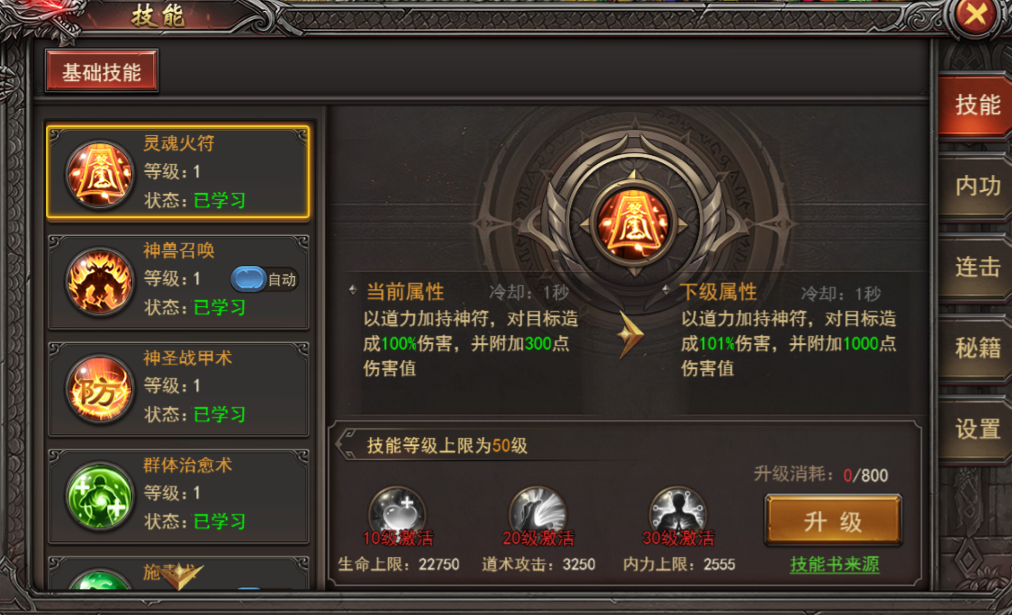Image resolution: width=1012 pixels, height=615 pixels.
Task: Click the central 灵魂火符 emblem icon
Action: click(x=633, y=224)
